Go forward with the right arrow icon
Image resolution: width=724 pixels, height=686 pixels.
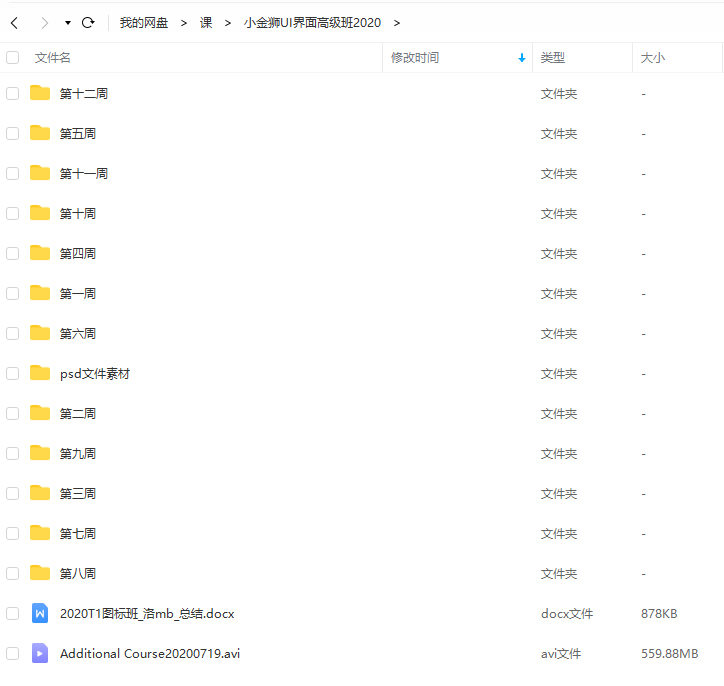[x=44, y=23]
